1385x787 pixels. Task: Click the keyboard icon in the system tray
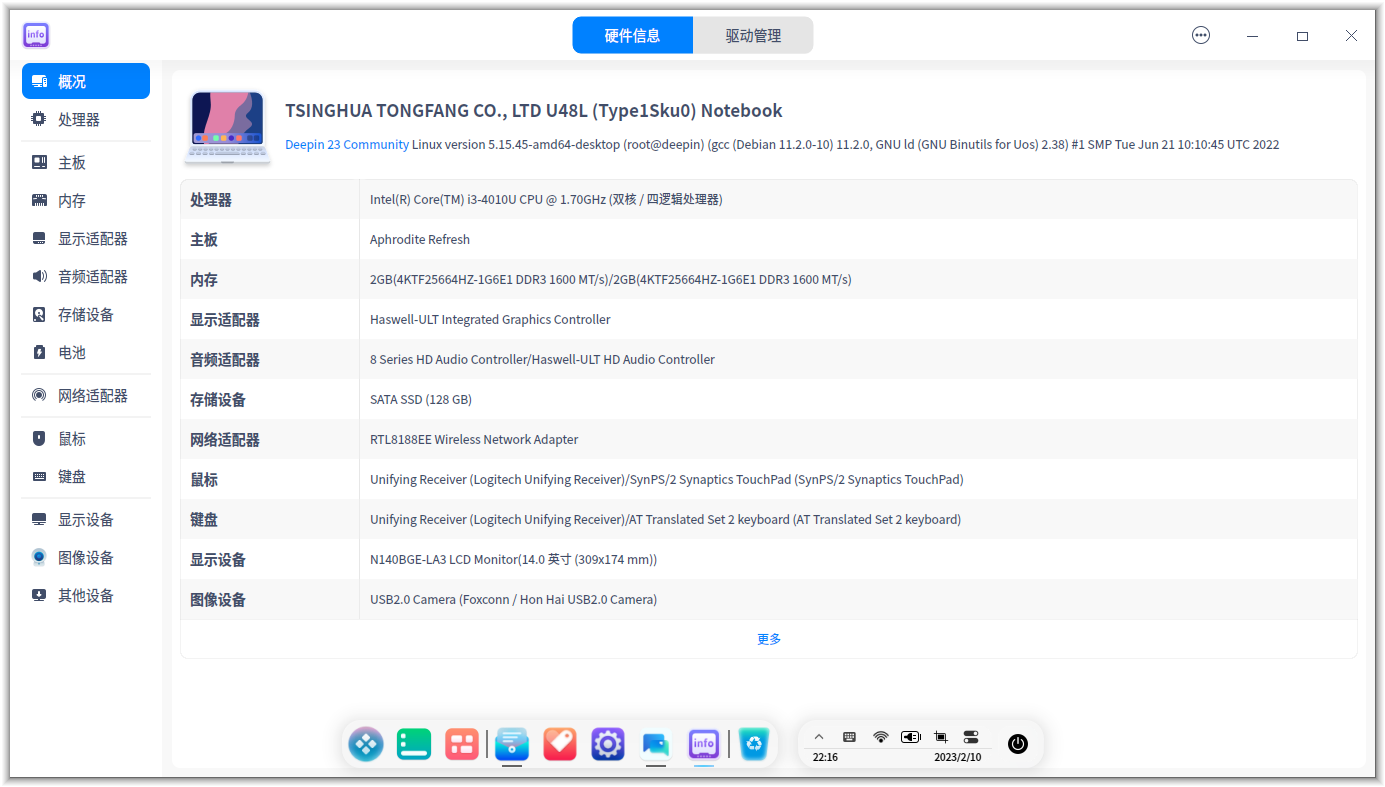click(x=849, y=737)
